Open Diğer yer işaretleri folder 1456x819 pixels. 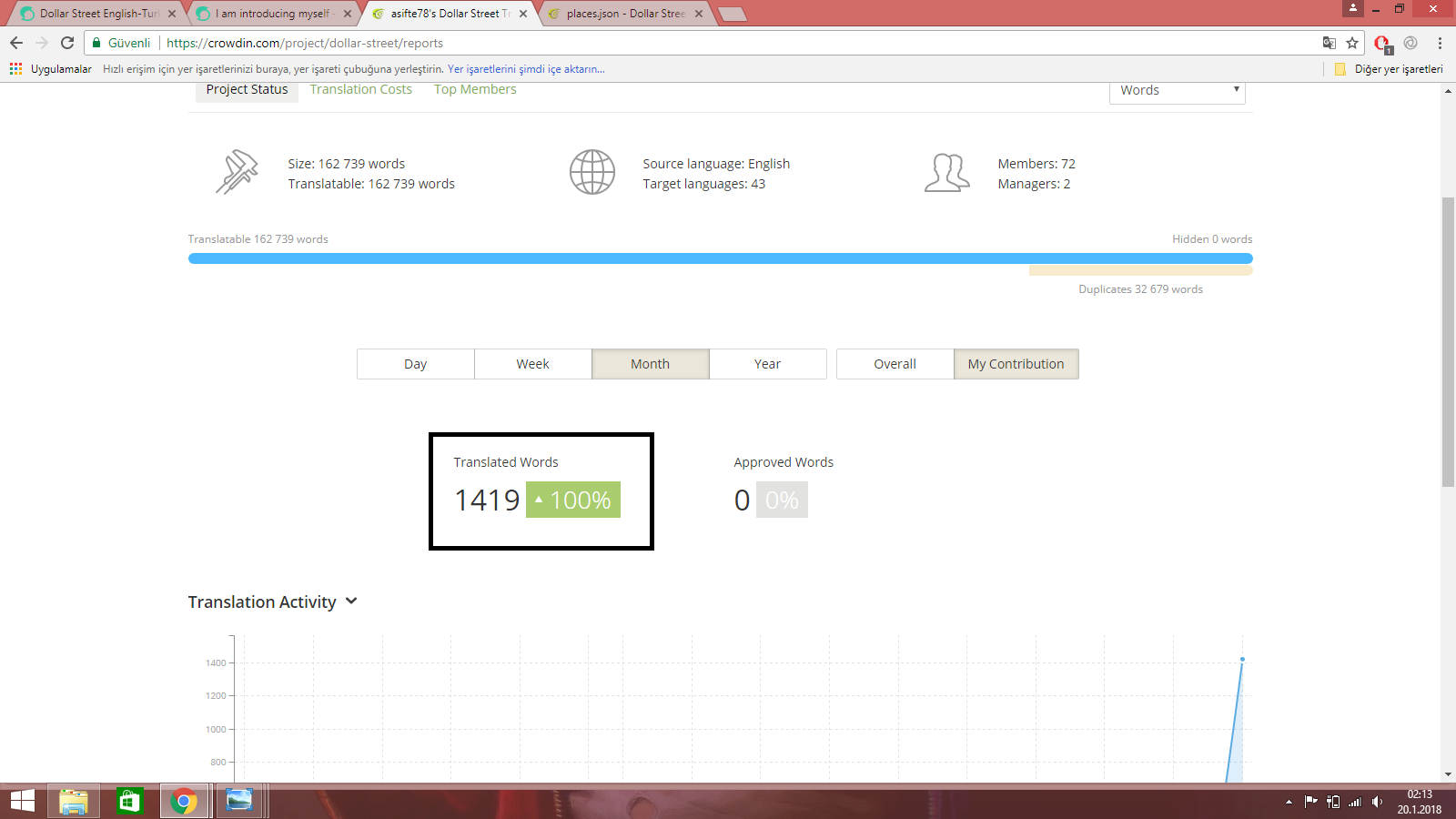point(1389,69)
